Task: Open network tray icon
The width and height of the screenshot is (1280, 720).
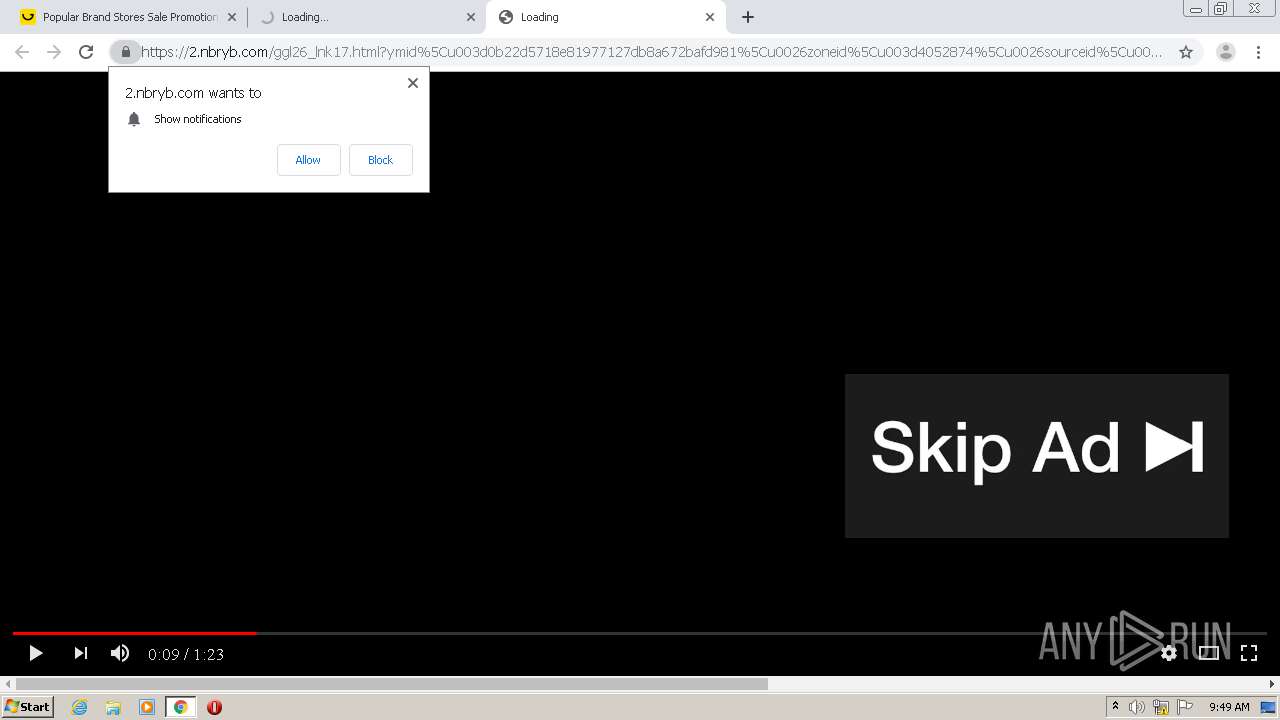Action: (1160, 707)
